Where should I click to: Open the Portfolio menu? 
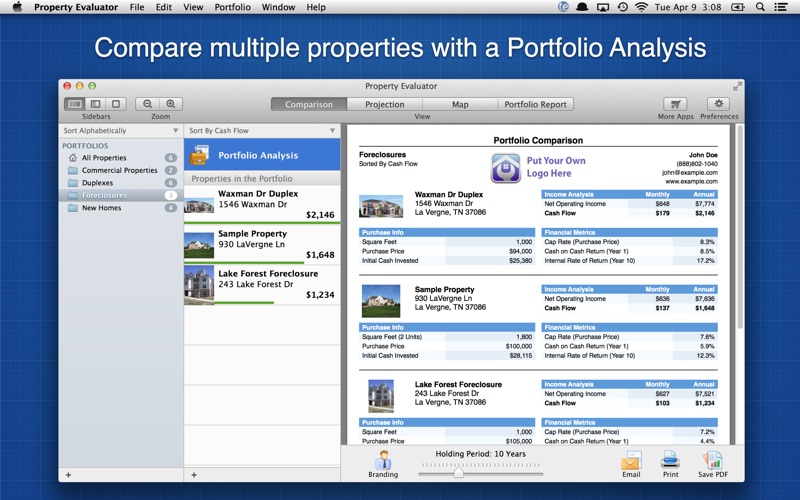coord(232,7)
